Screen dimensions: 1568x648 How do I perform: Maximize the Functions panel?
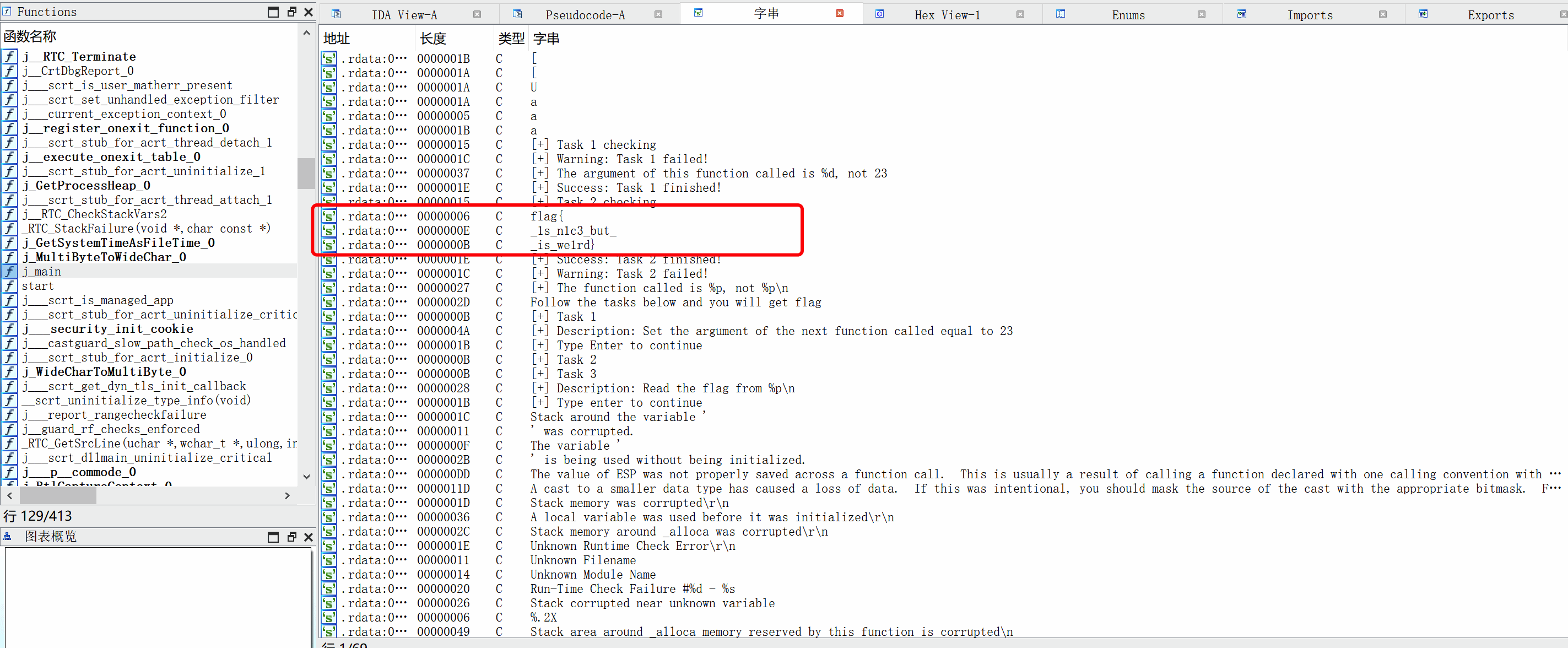pos(273,12)
